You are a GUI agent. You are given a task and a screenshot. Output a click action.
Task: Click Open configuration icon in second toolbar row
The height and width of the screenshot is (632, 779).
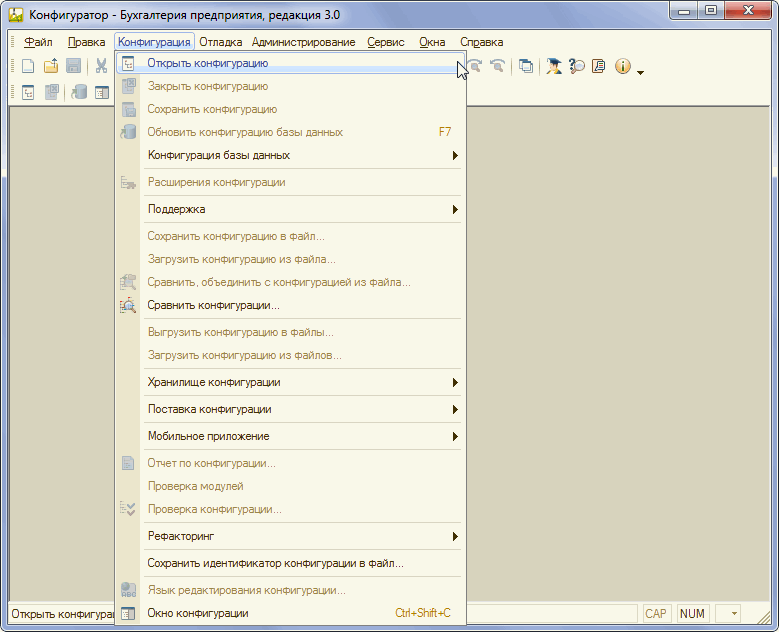point(28,92)
